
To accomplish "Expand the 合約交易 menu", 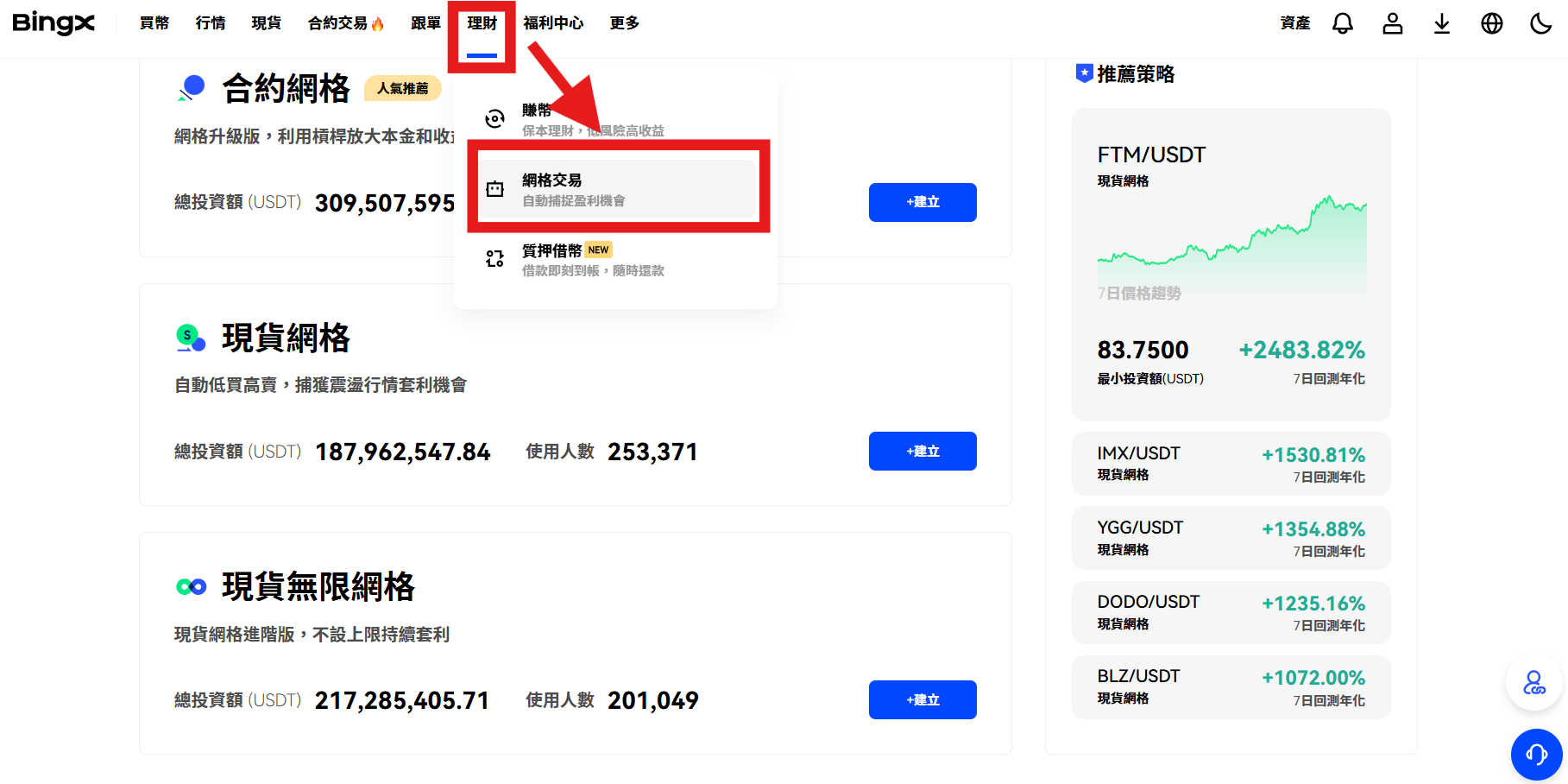I will (344, 23).
